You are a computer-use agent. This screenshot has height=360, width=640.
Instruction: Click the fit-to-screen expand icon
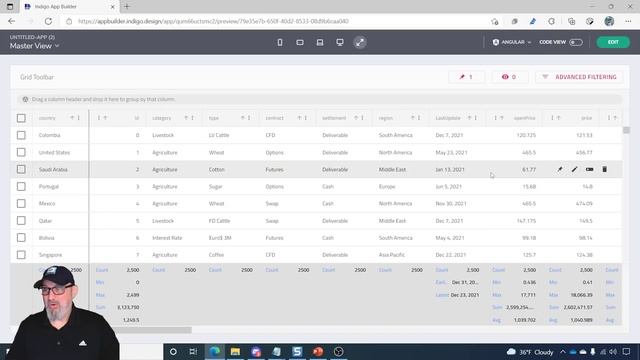coord(360,42)
